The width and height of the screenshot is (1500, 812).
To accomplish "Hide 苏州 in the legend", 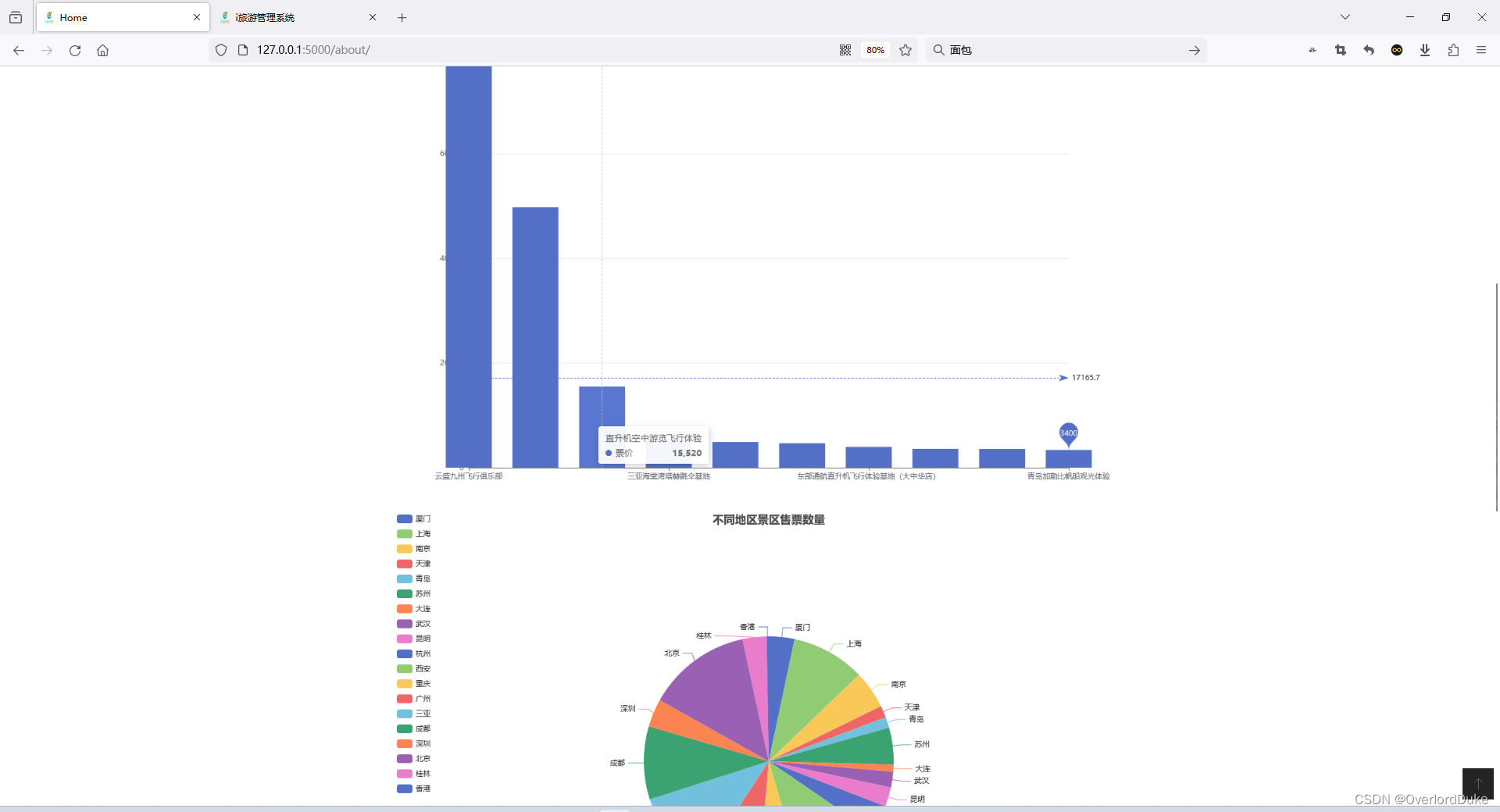I will point(413,594).
